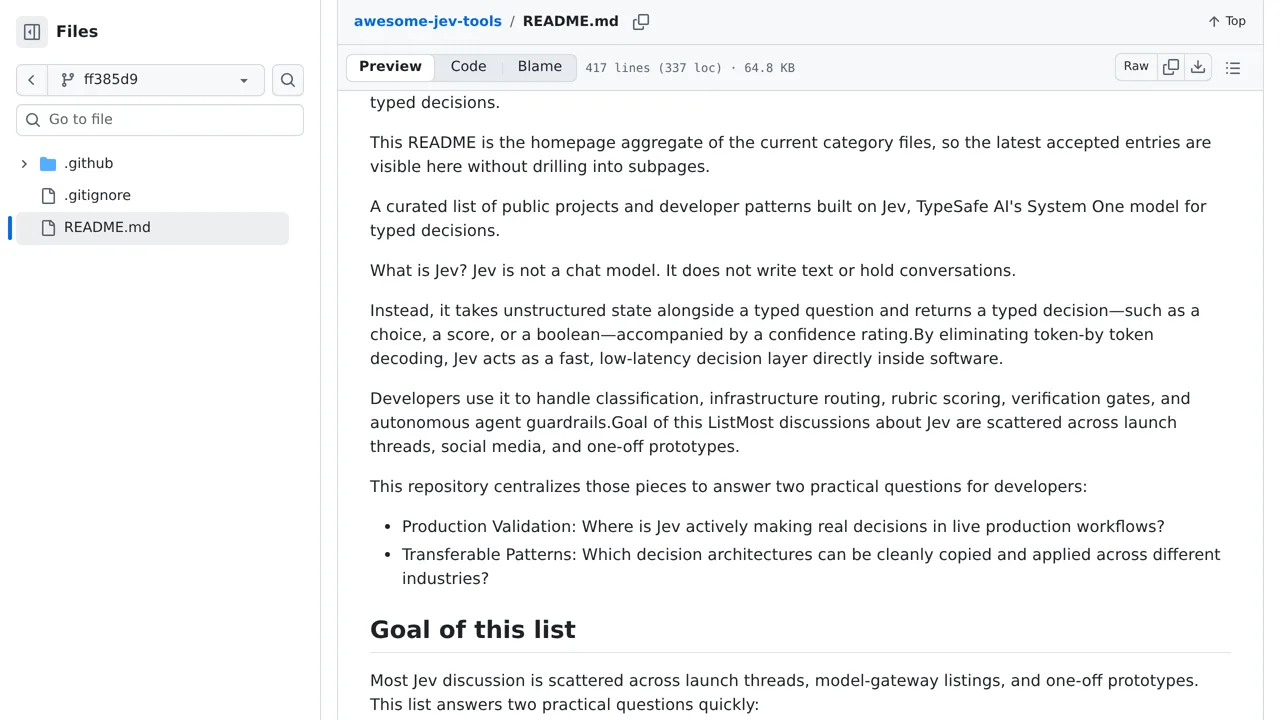Viewport: 1280px width, 720px height.
Task: Click the README.md file icon in tree
Action: [x=48, y=228]
